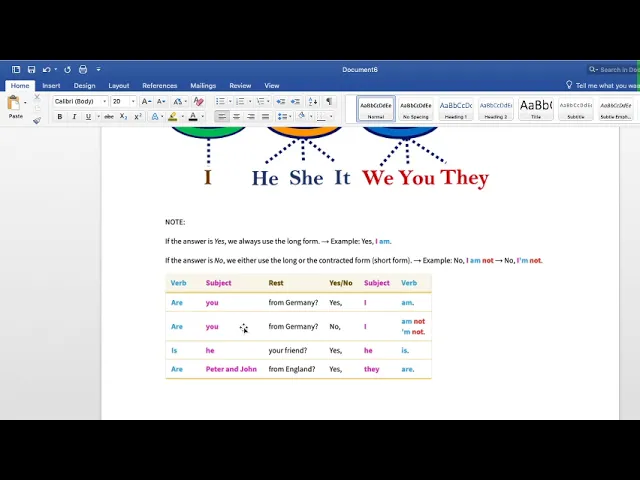Open the View tab
Image resolution: width=640 pixels, height=480 pixels.
pos(272,86)
